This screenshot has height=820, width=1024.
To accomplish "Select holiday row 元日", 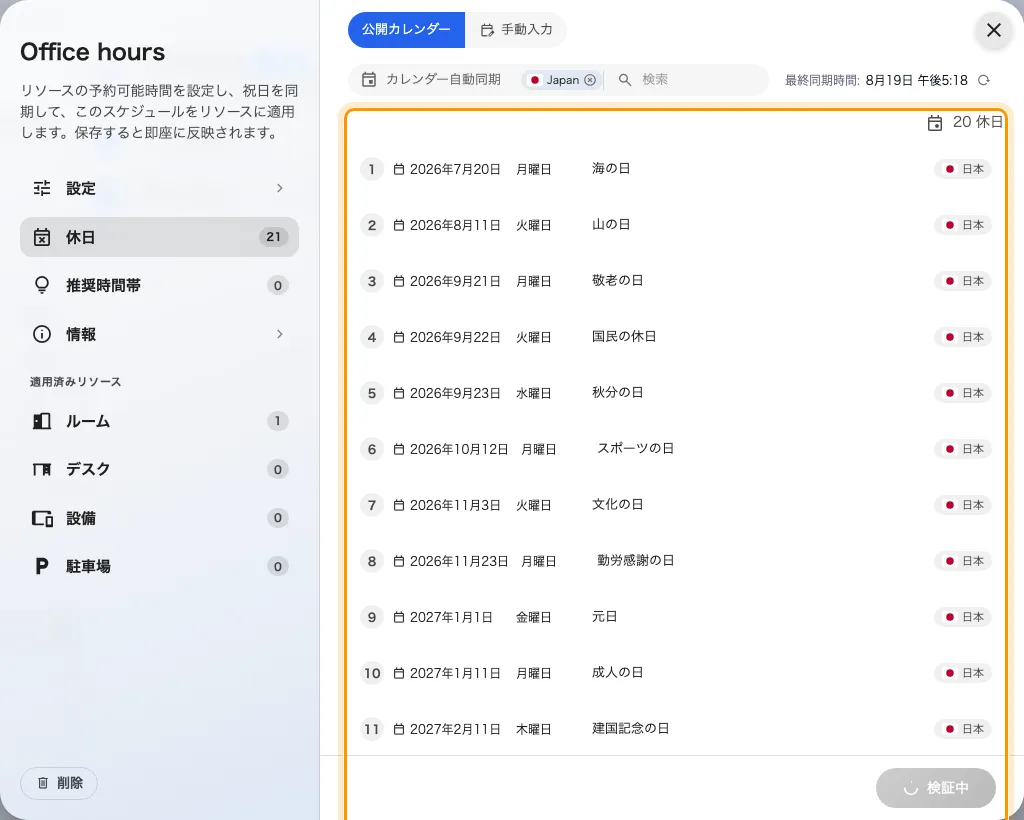I will pos(676,617).
